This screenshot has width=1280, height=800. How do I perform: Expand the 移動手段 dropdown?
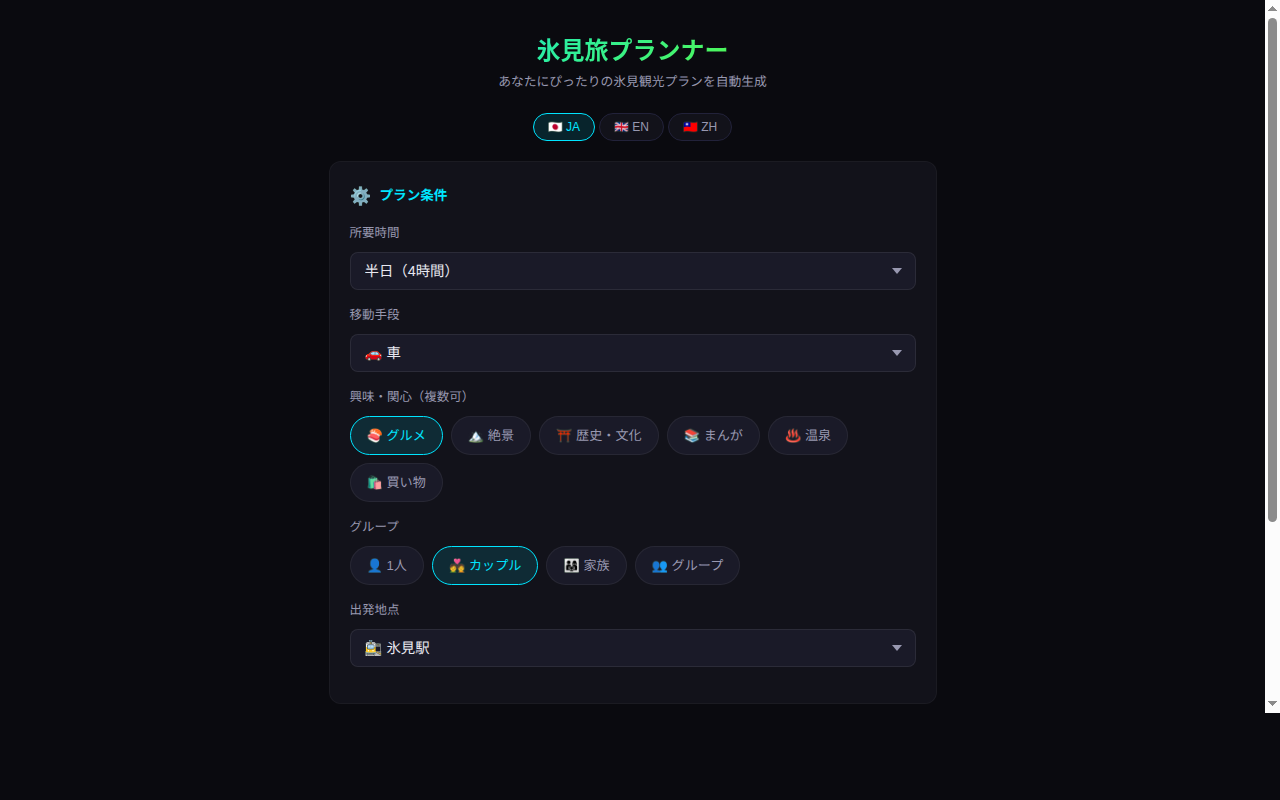point(632,353)
